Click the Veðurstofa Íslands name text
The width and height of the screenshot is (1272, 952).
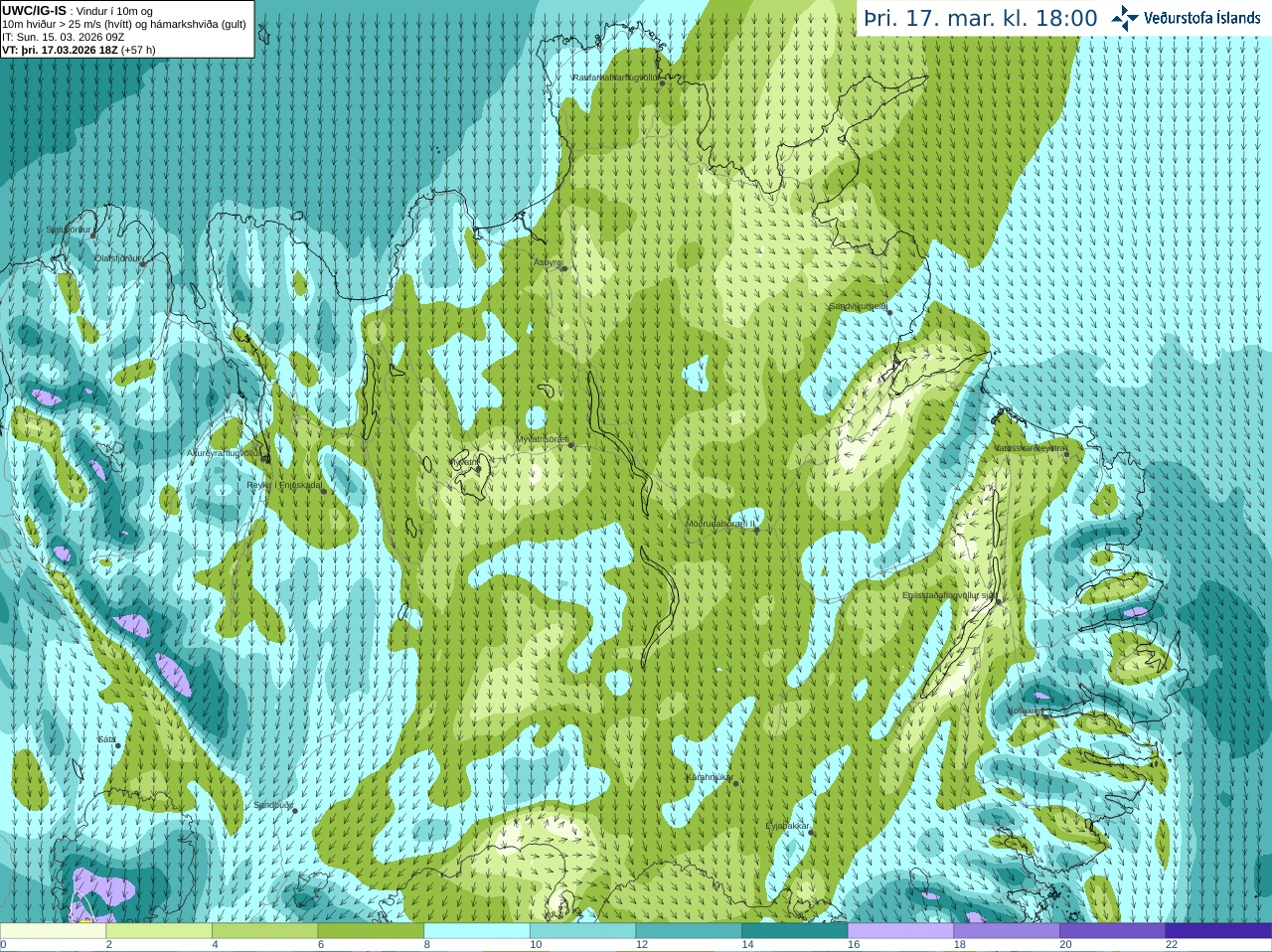1201,18
